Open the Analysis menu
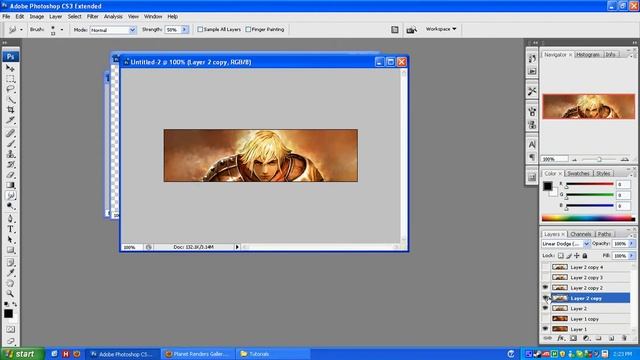 click(113, 16)
